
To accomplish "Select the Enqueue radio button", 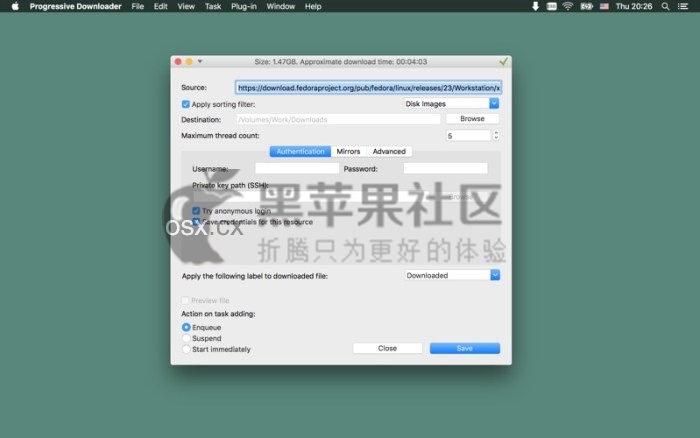I will pyautogui.click(x=186, y=327).
